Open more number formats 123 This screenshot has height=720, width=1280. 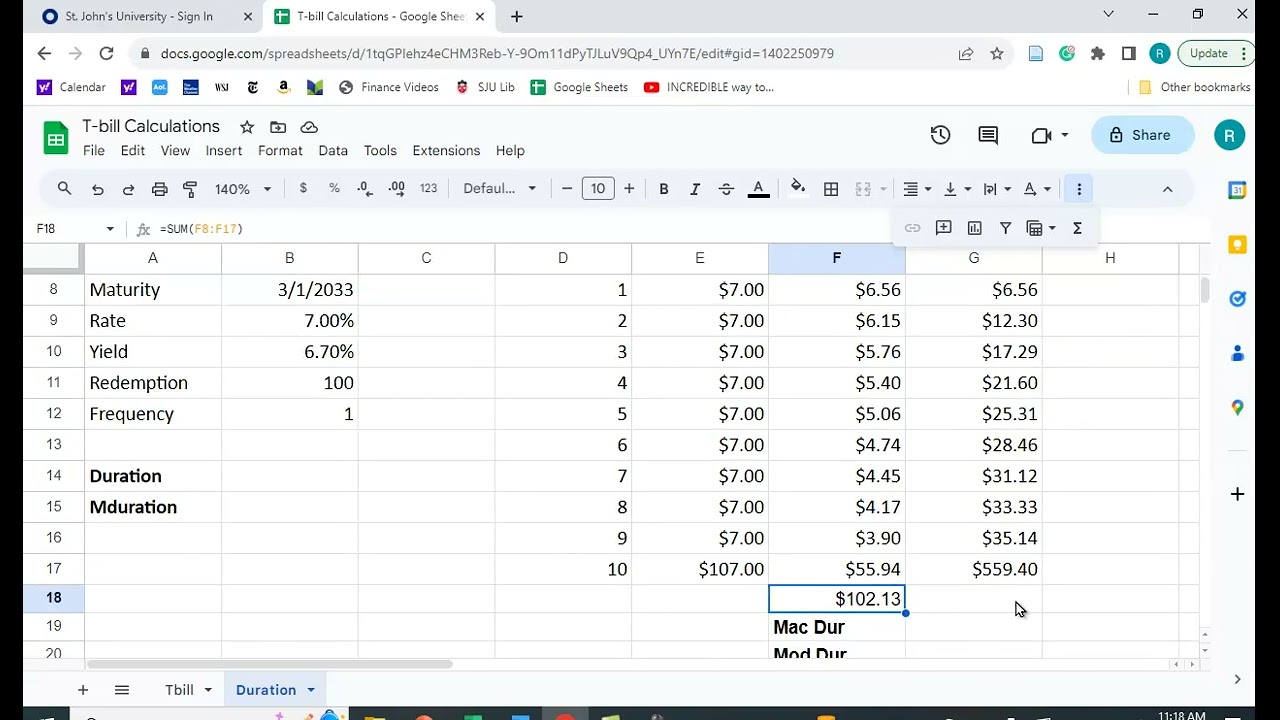point(428,188)
